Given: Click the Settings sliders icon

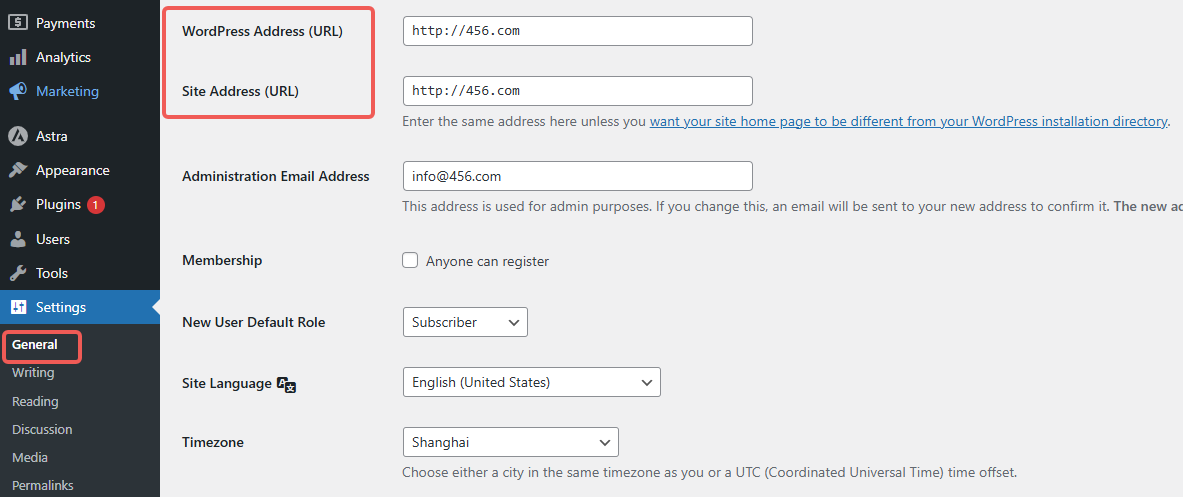Looking at the screenshot, I should click(x=18, y=307).
